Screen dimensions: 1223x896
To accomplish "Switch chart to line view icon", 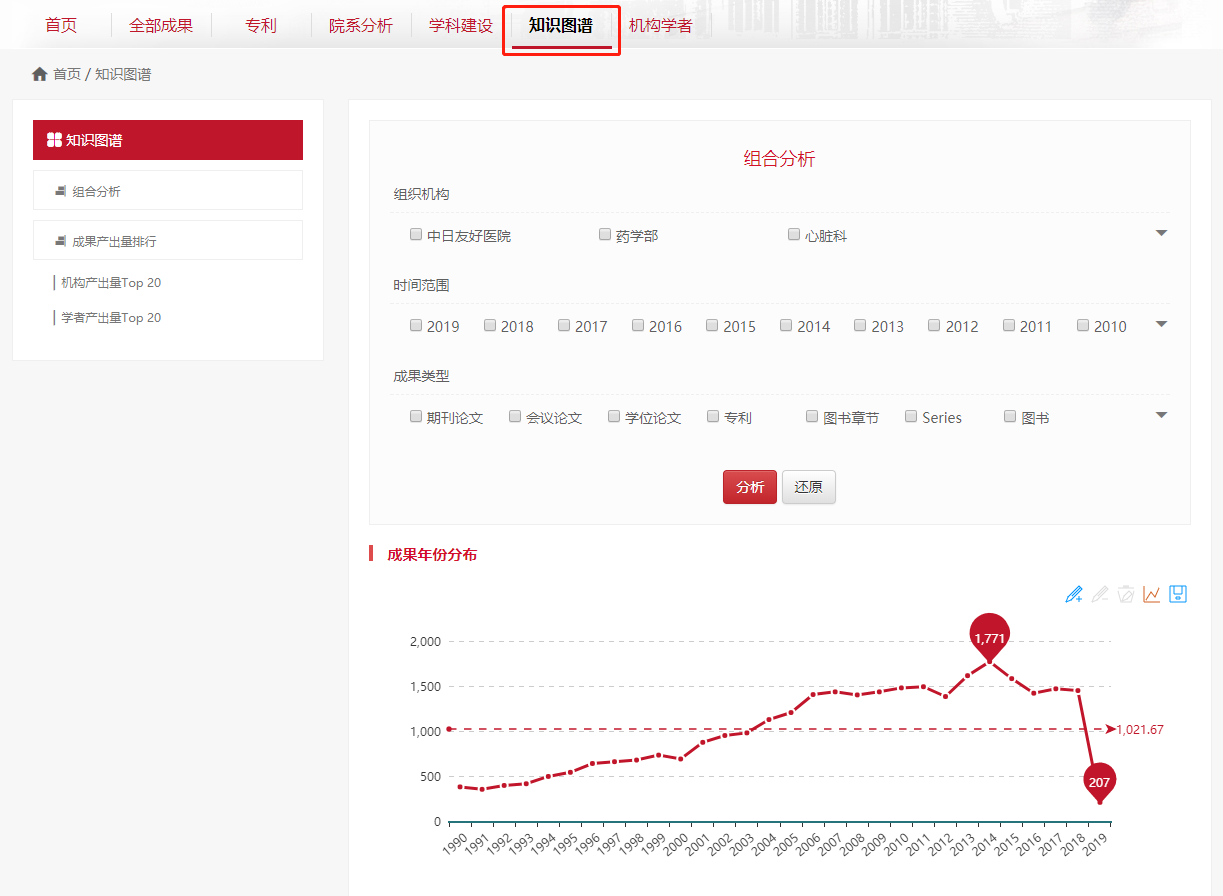I will 1152,594.
